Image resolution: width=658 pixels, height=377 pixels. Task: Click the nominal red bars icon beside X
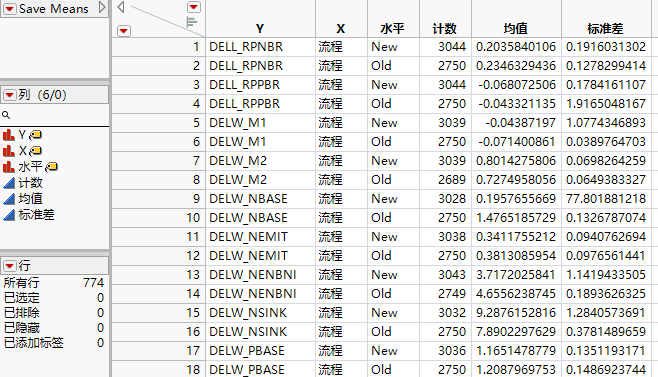[x=9, y=151]
